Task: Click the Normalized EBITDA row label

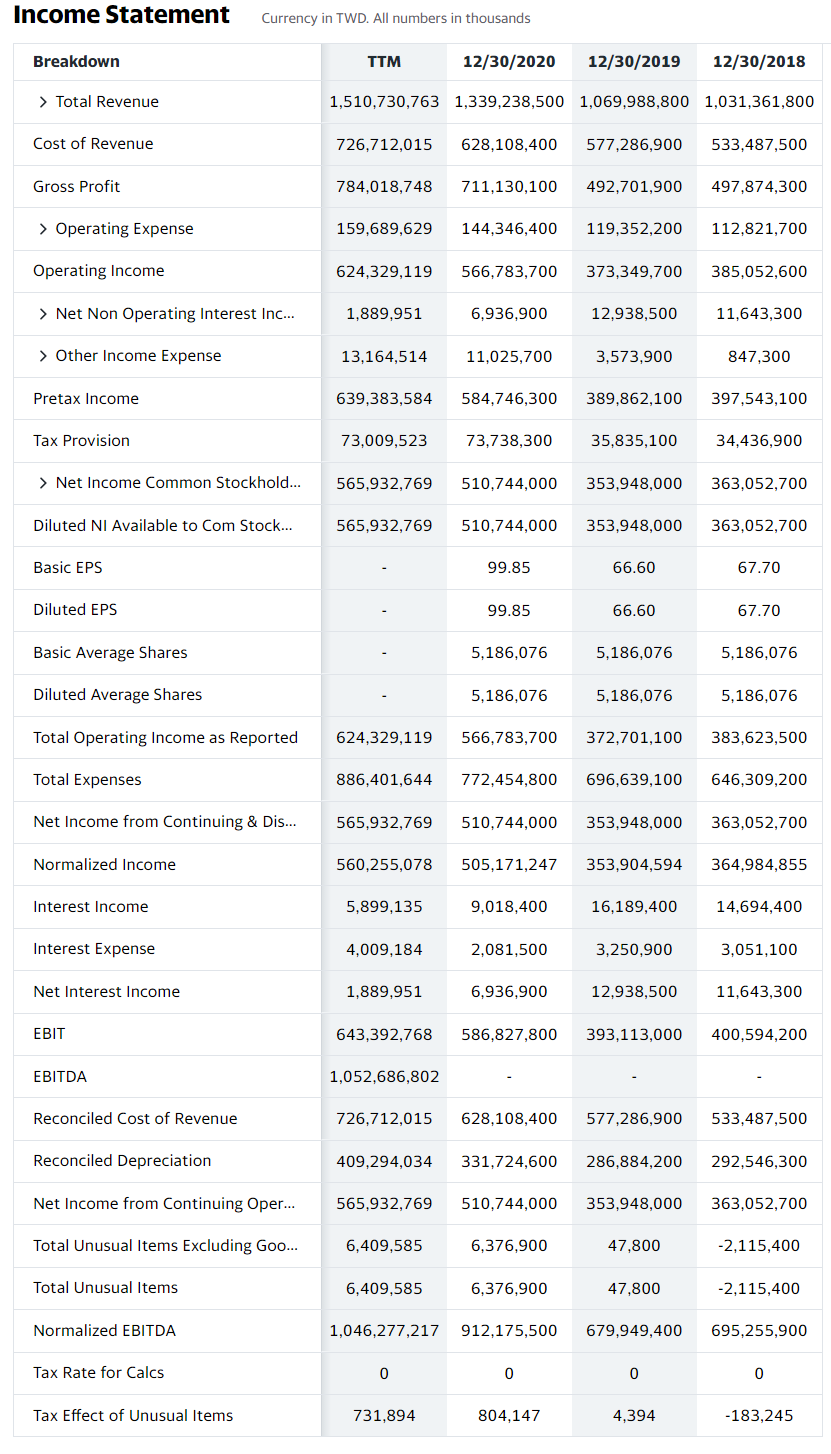Action: click(x=104, y=1331)
